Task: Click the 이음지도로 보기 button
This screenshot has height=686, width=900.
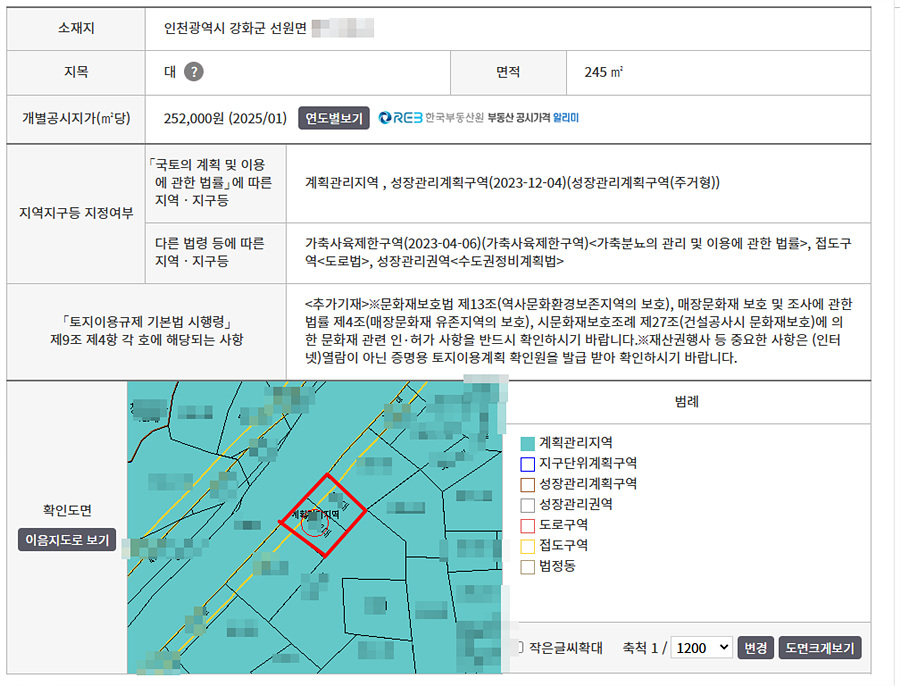Action: tap(67, 540)
